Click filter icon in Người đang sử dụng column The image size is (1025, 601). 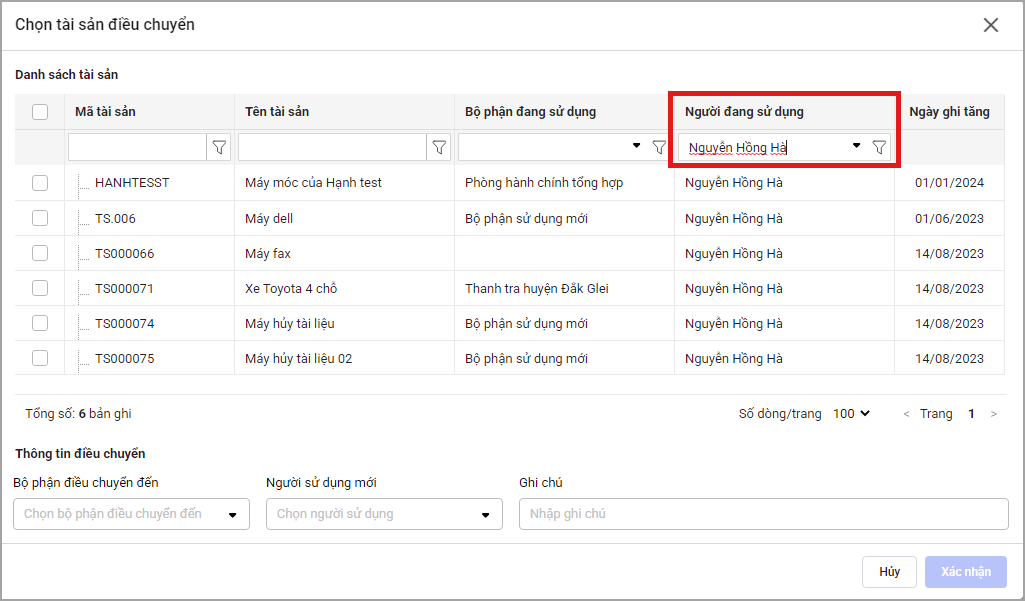pos(879,148)
